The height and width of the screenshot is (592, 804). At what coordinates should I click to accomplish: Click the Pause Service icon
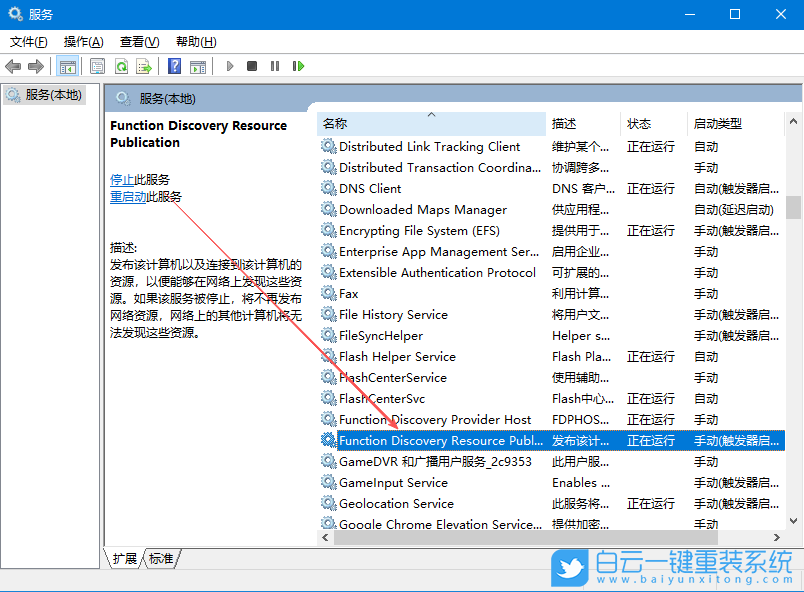(276, 66)
